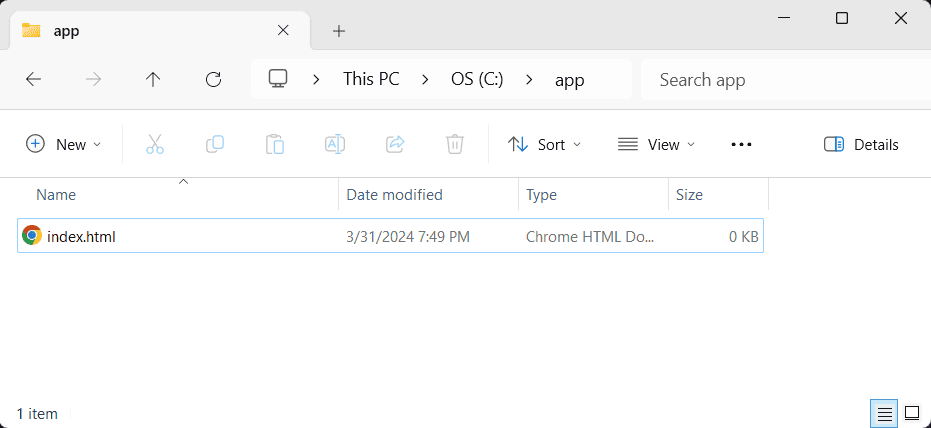Expand the Sort options menu

(x=545, y=144)
